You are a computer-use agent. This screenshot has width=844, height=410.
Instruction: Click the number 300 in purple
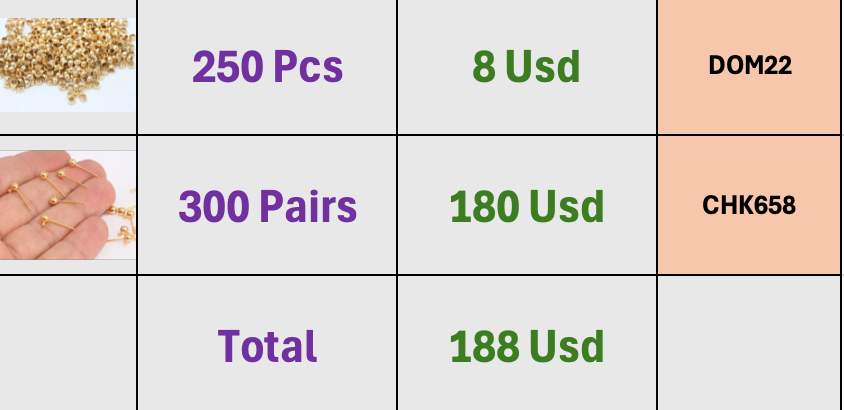tap(214, 206)
